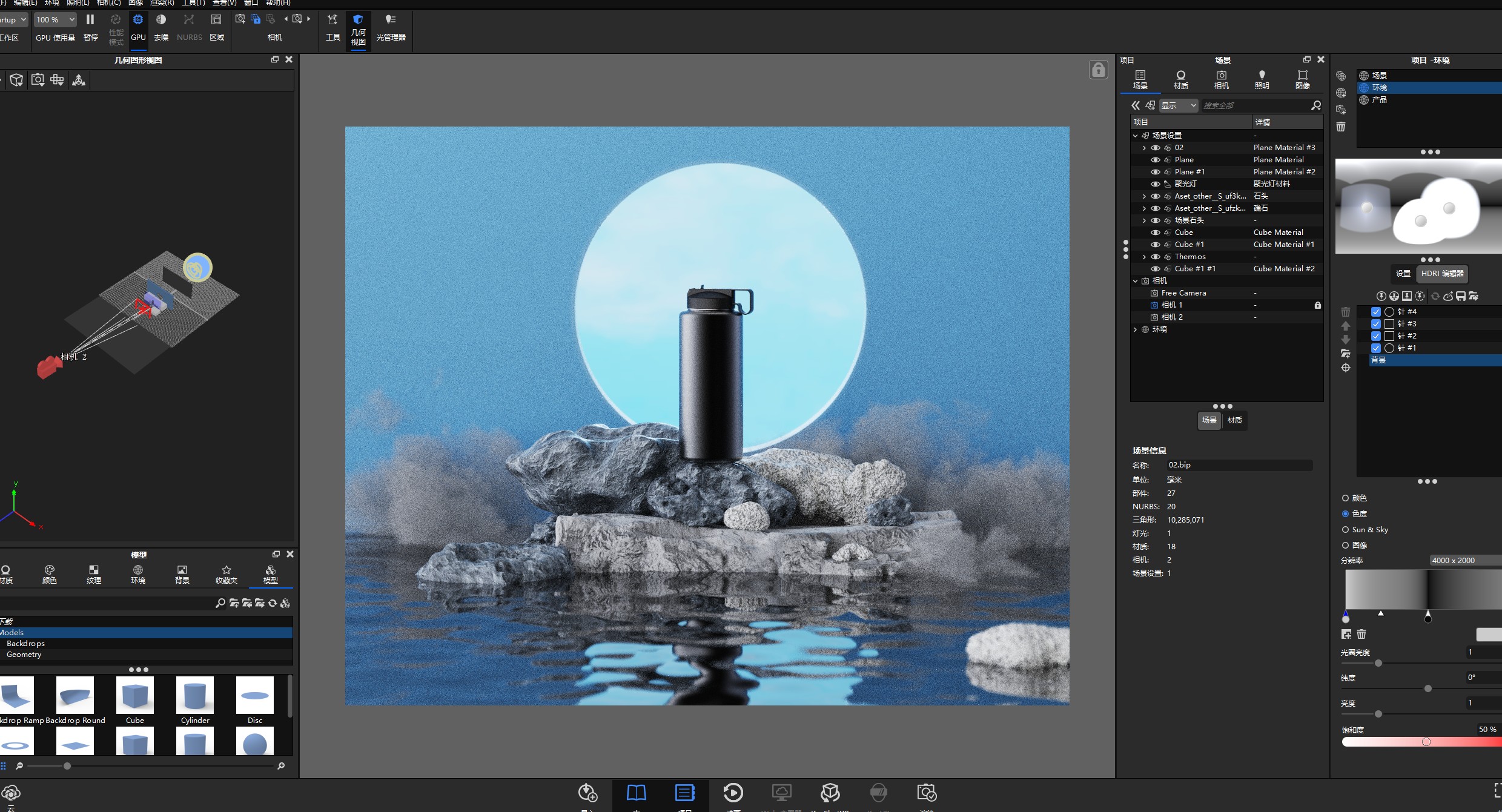Unlock the camera lock in render viewport
1502x812 pixels.
point(1098,70)
